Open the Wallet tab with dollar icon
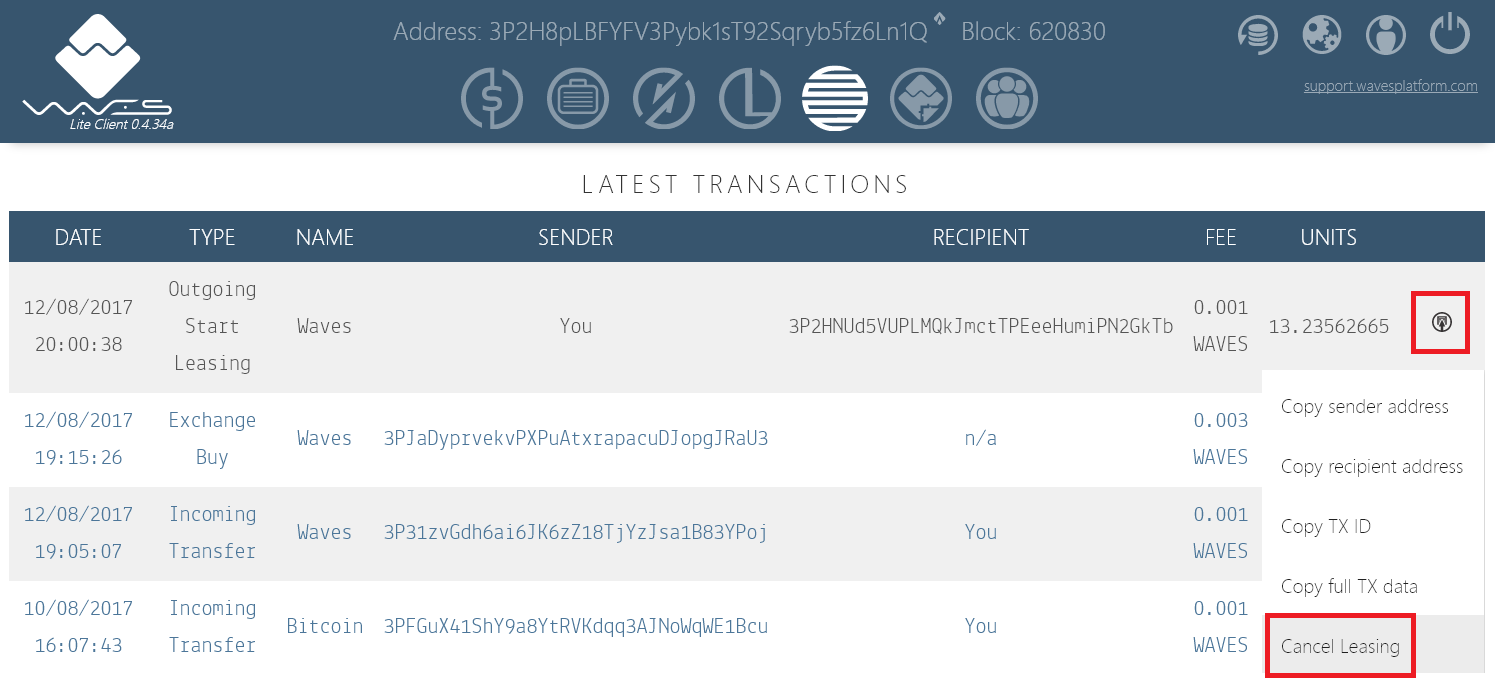Viewport: 1495px width, 683px height. tap(492, 99)
